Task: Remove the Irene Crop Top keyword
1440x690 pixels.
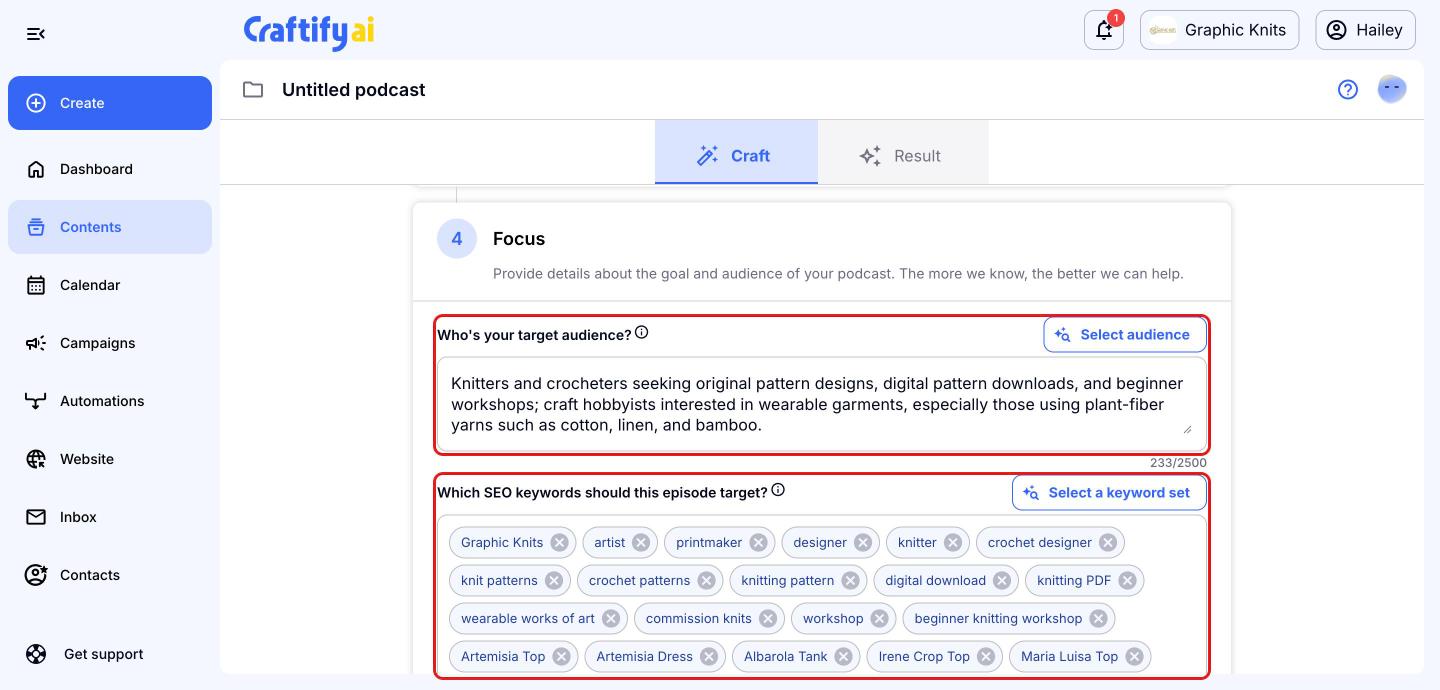Action: click(986, 657)
